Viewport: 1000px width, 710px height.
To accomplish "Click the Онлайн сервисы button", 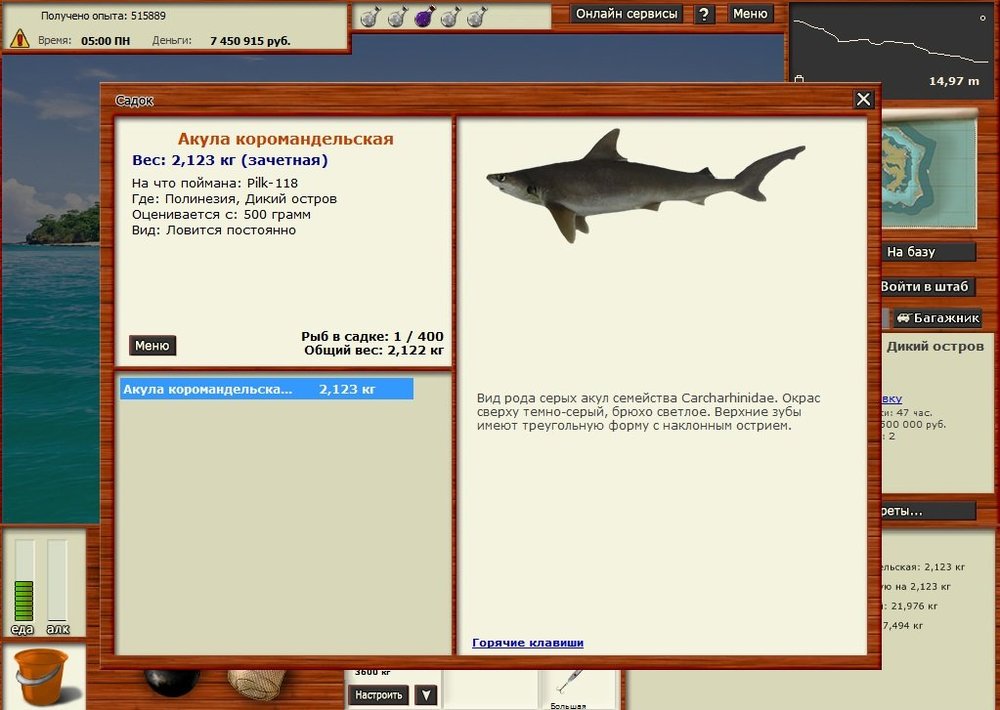I will [x=626, y=13].
